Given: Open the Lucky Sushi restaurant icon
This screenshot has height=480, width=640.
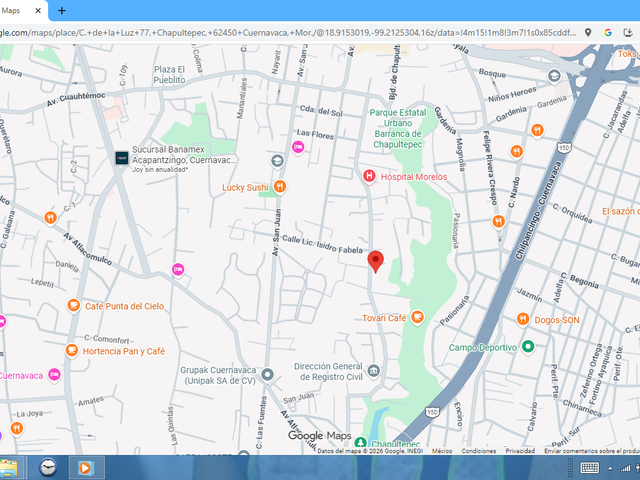Looking at the screenshot, I should [280, 187].
